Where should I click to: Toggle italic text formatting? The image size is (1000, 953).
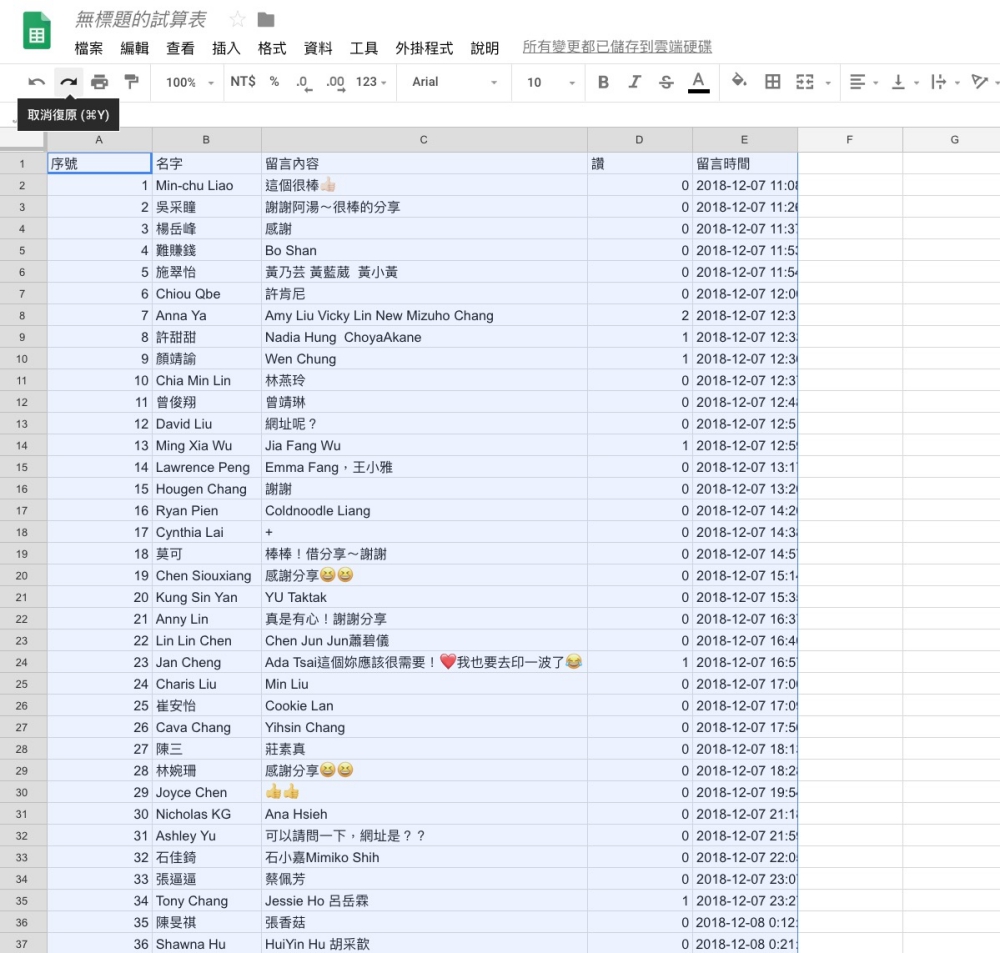tap(634, 82)
